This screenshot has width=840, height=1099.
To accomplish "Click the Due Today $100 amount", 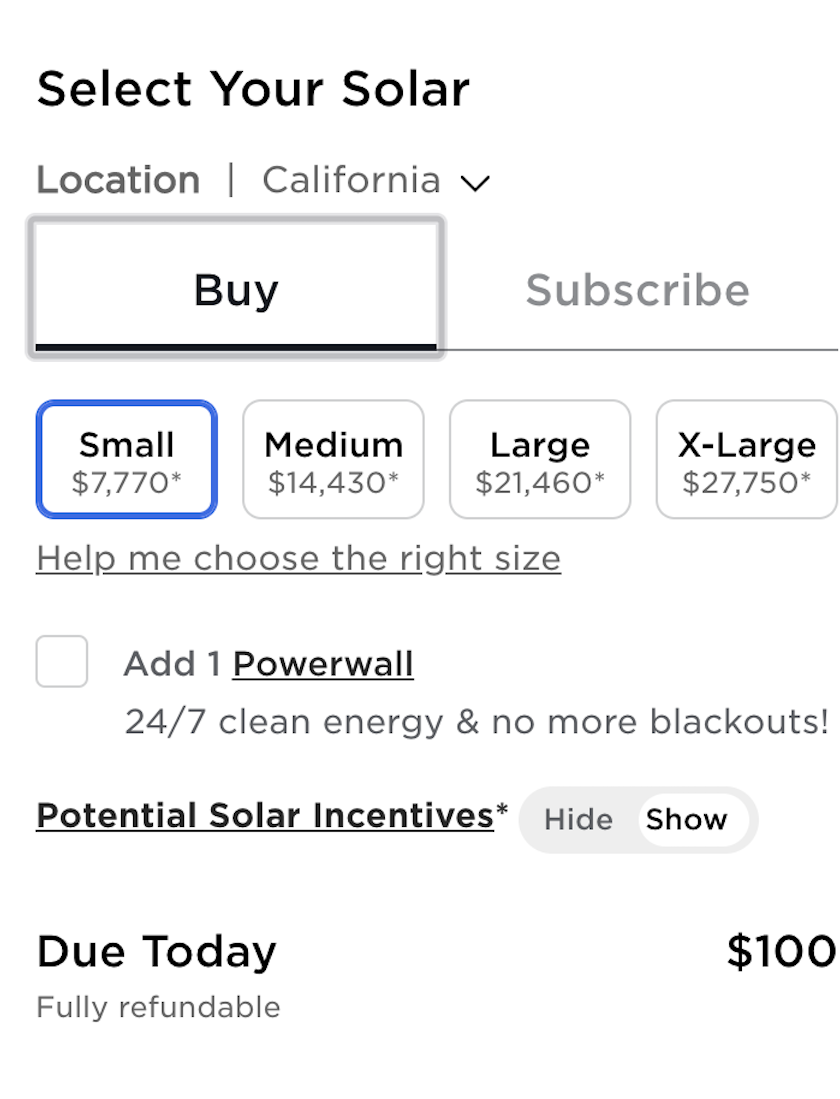I will (x=781, y=951).
